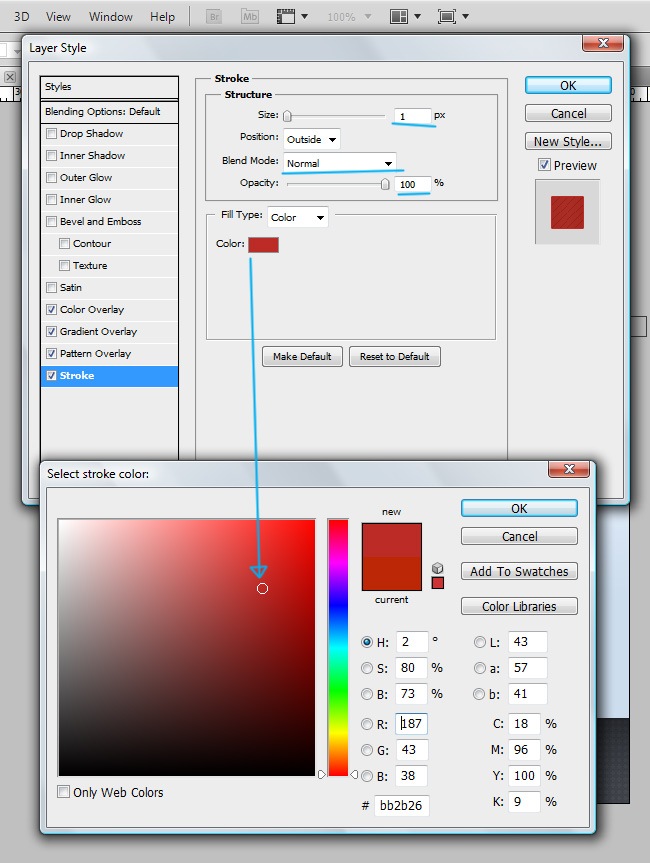Open the Fill Type dropdown
Screen dimensions: 650x863
coord(297,217)
